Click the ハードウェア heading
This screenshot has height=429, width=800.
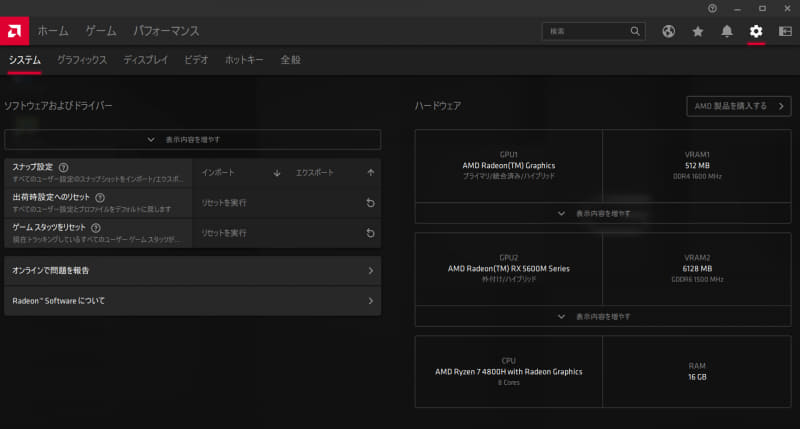coord(438,106)
